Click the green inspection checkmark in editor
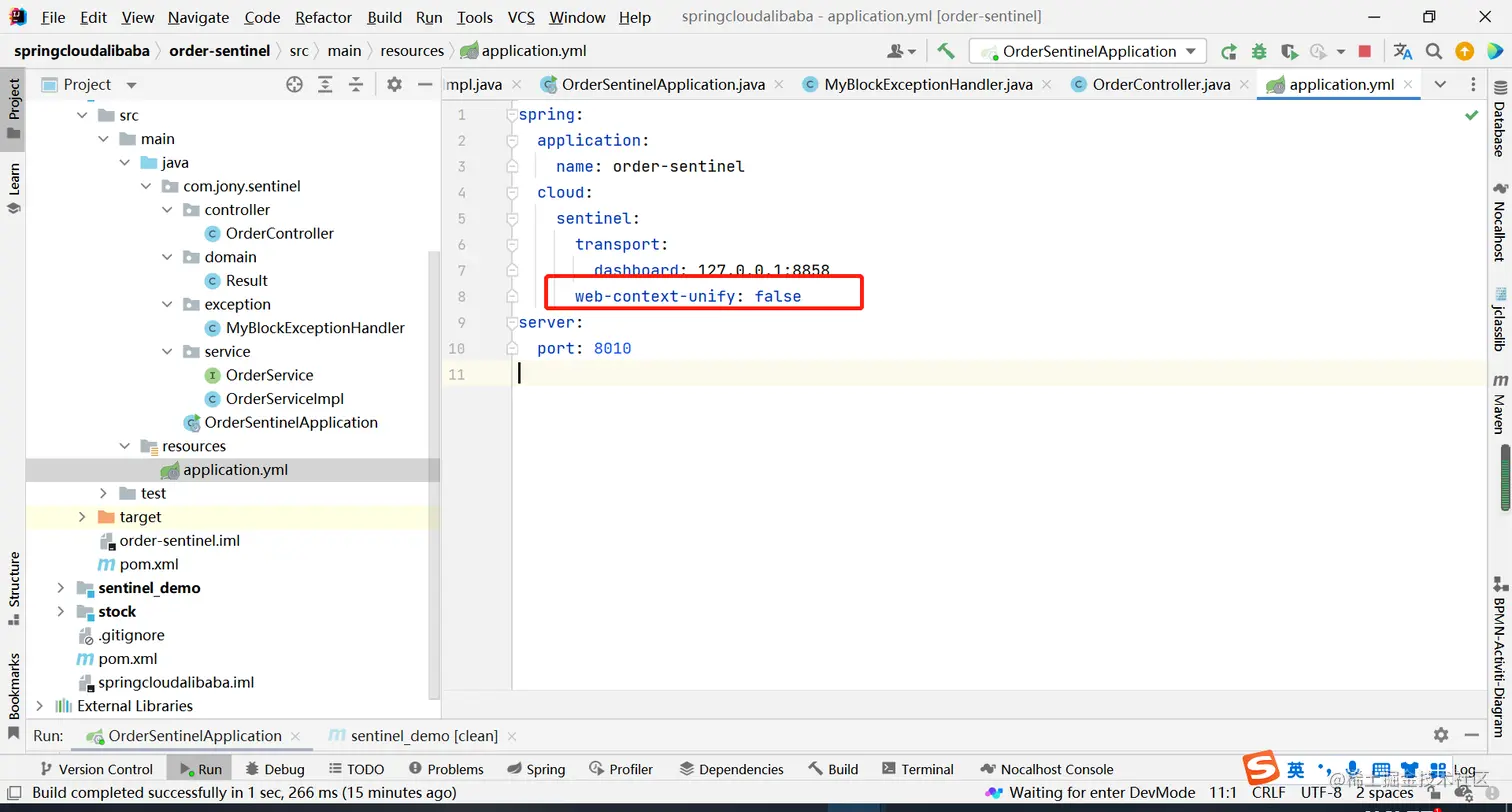1512x812 pixels. (x=1471, y=116)
